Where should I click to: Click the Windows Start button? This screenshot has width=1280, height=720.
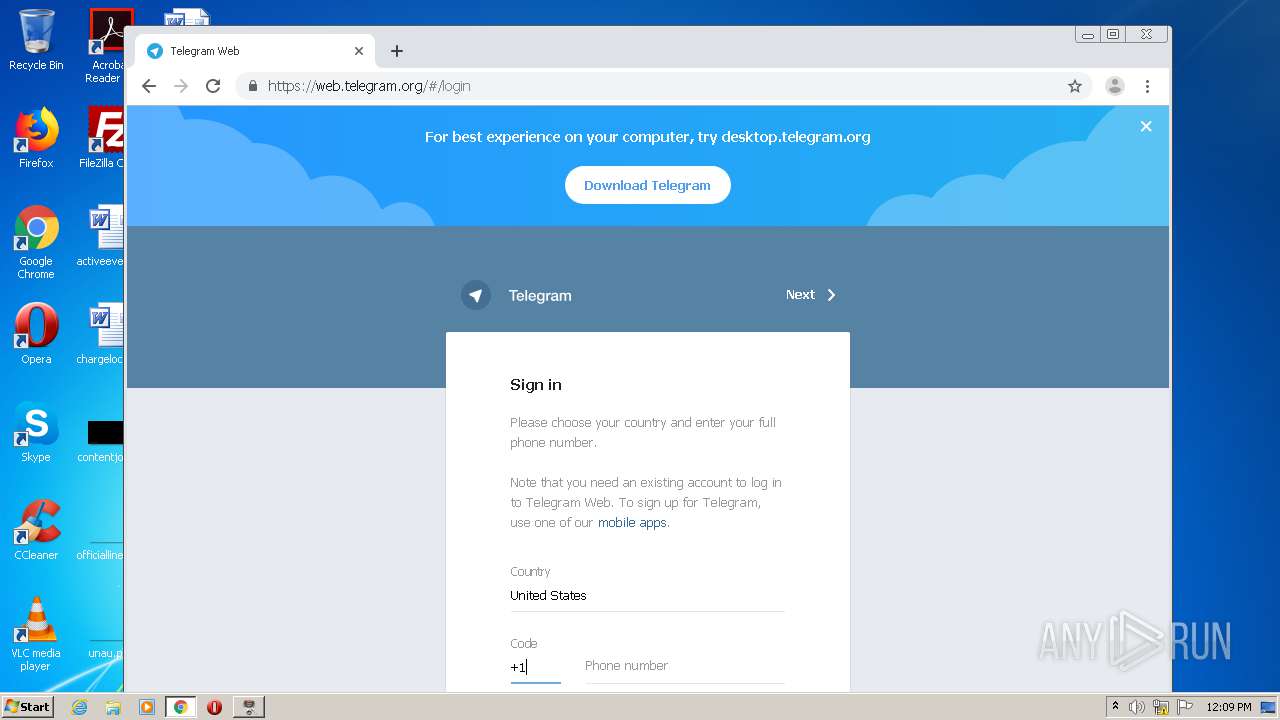28,707
